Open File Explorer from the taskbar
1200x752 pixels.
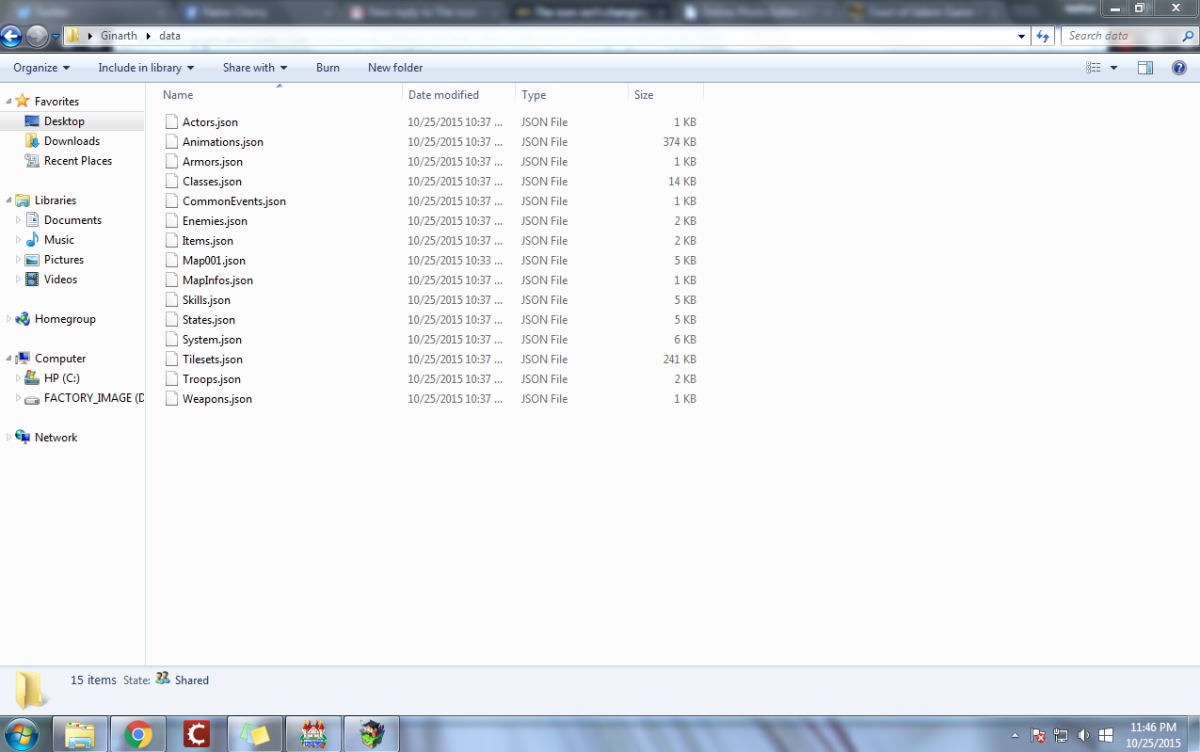[80, 735]
